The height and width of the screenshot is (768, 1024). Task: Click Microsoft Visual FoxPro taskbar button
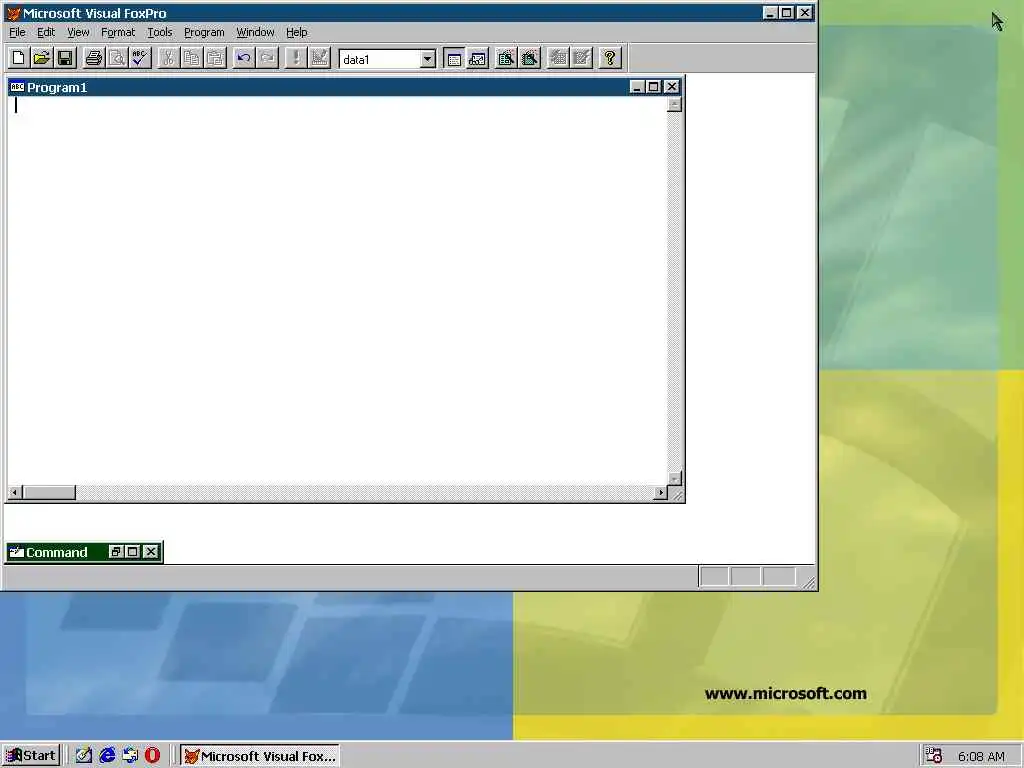260,756
